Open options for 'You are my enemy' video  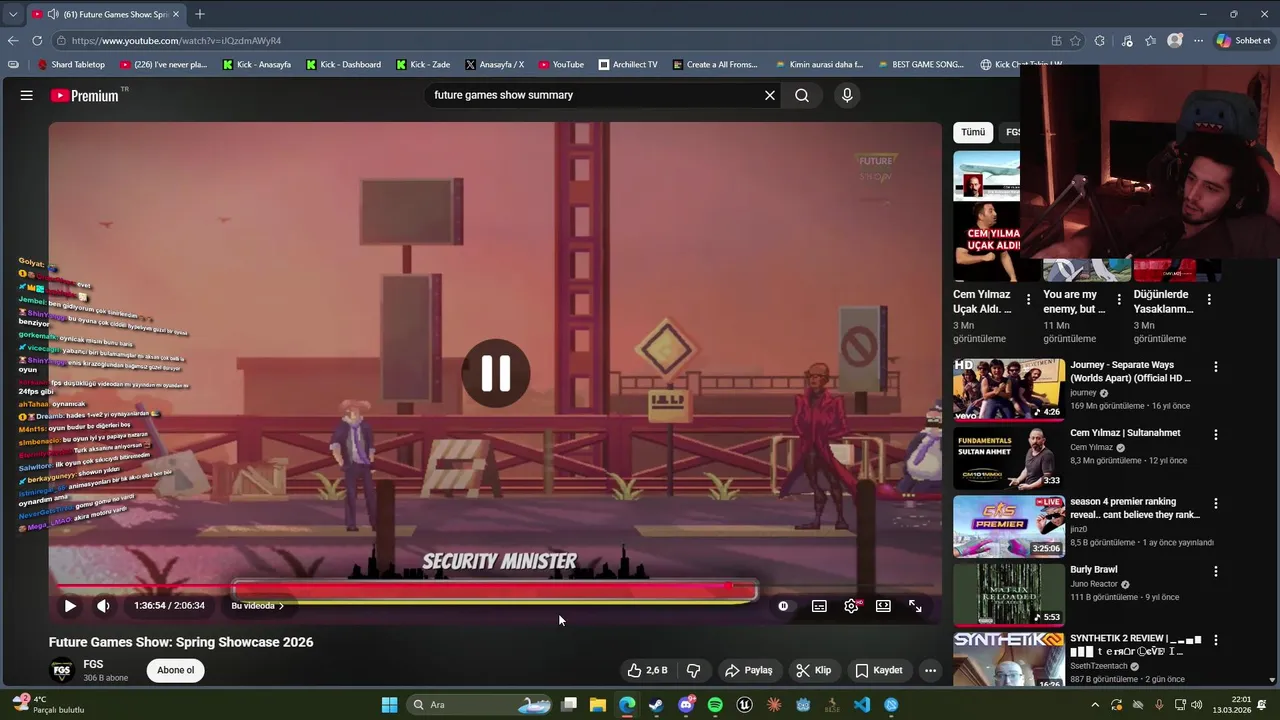1119,300
